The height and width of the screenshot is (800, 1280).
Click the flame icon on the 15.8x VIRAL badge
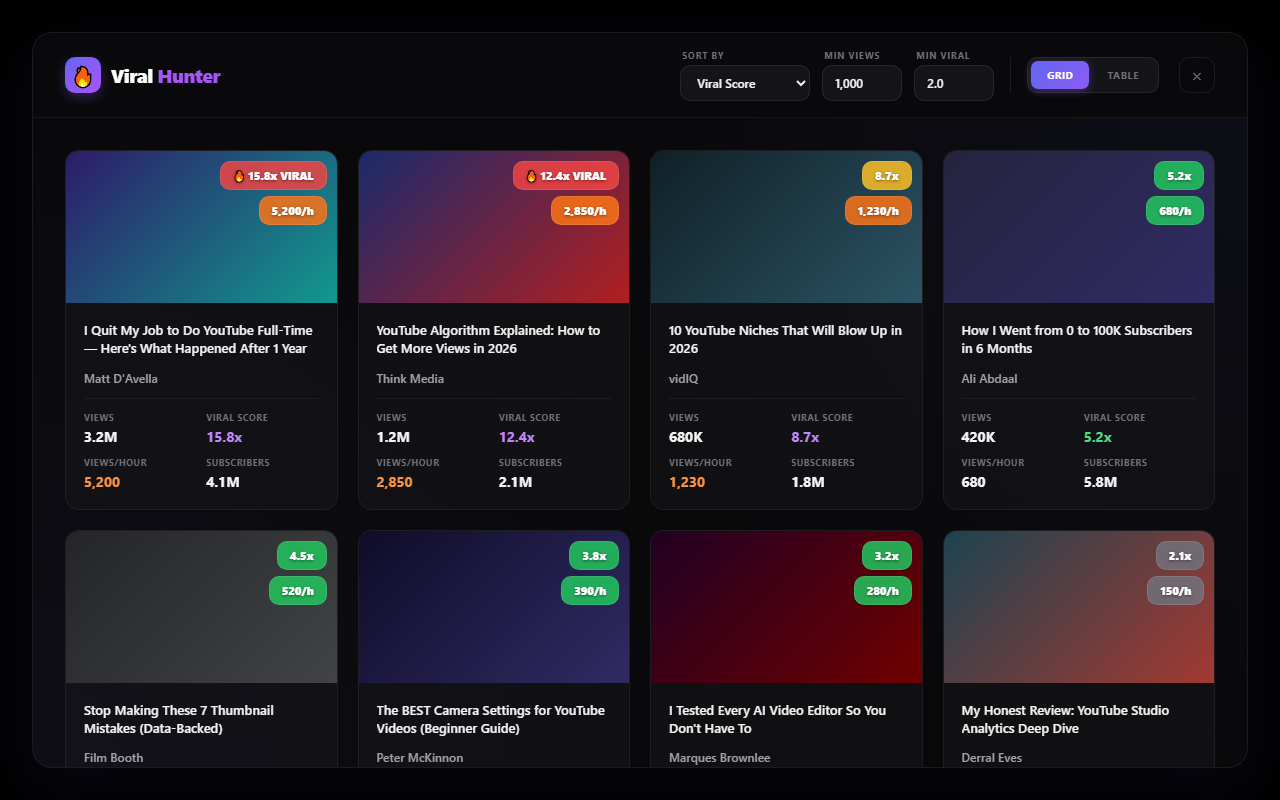(x=238, y=175)
